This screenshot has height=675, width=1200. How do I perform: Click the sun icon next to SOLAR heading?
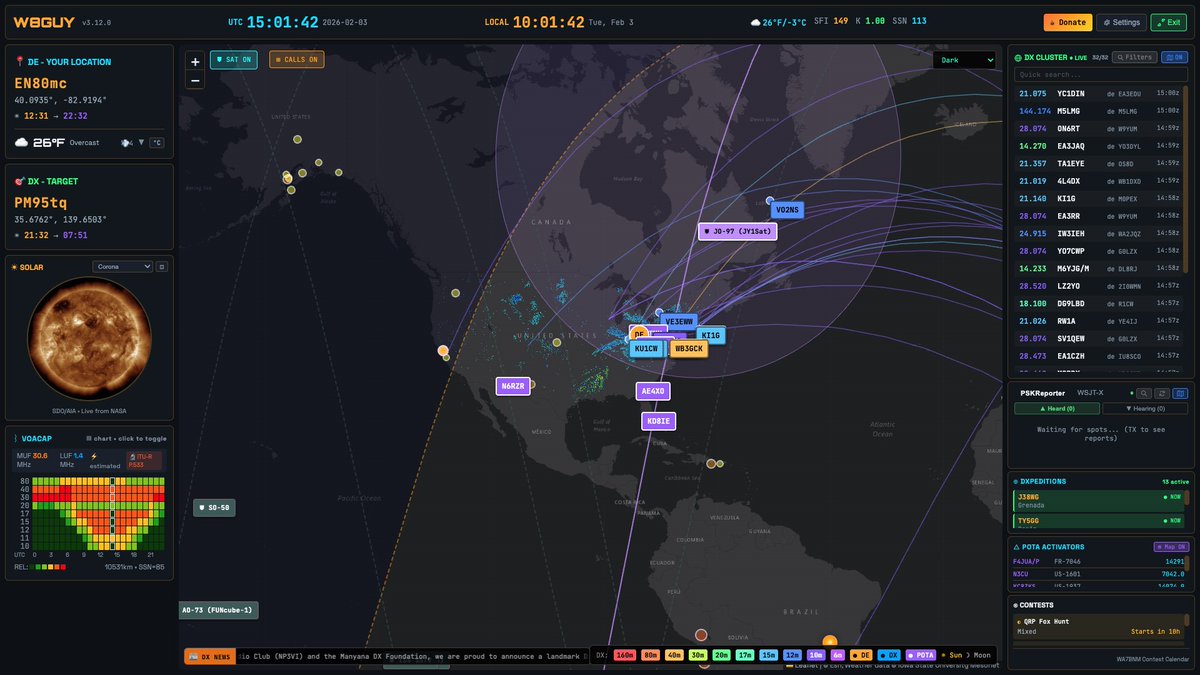pos(14,267)
